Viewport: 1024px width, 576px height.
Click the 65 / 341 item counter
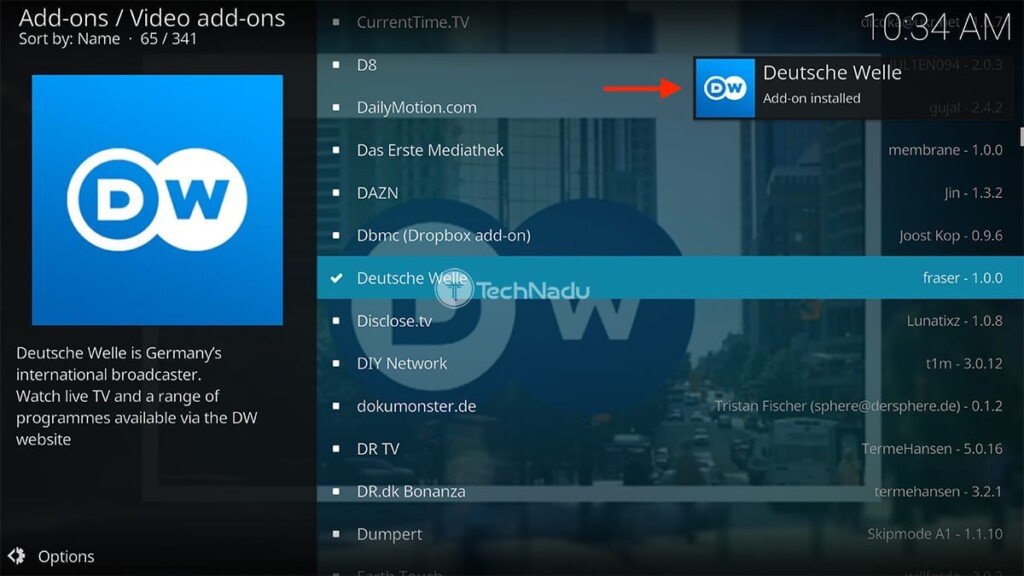coord(168,39)
